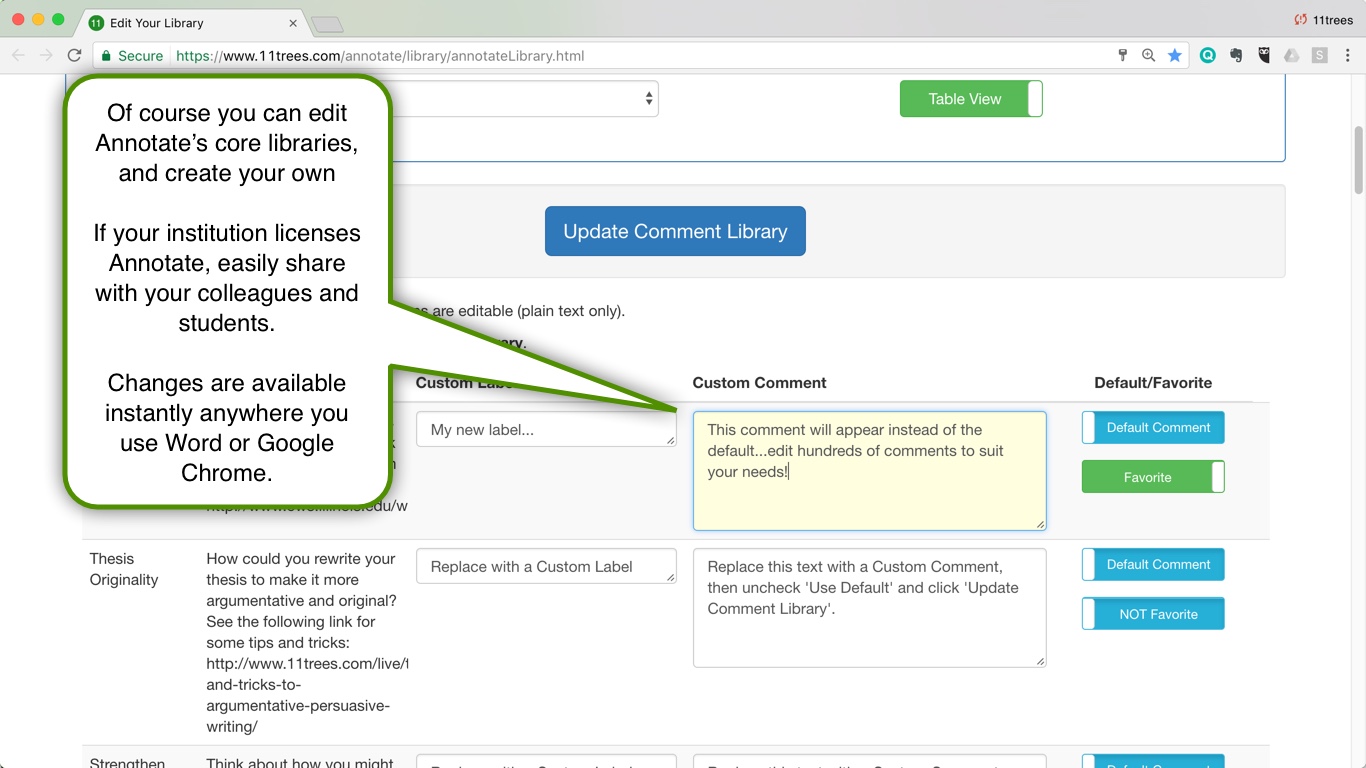Click the 'My new label...' input
This screenshot has height=768, width=1366.
546,429
